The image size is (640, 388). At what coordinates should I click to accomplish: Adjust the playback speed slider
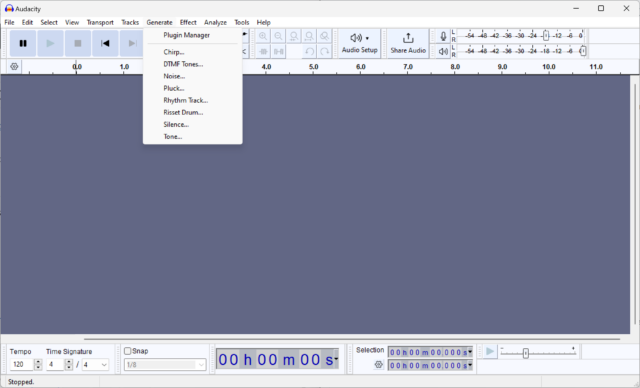point(526,353)
